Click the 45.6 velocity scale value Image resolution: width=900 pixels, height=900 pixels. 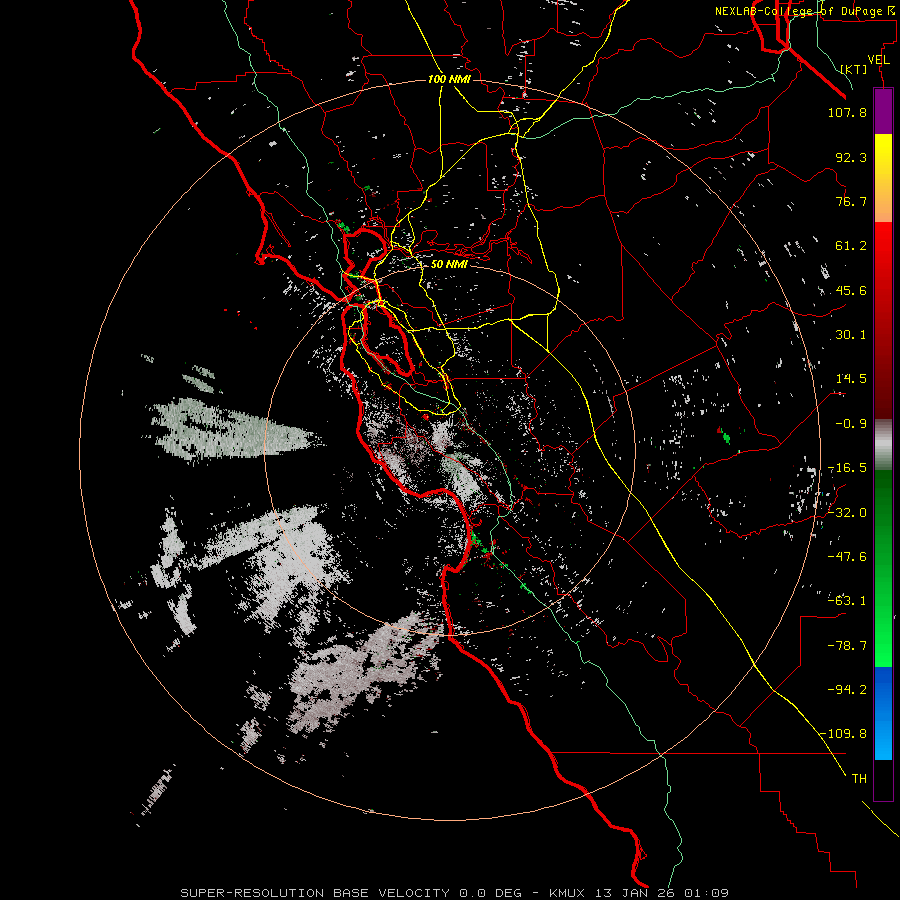[851, 290]
